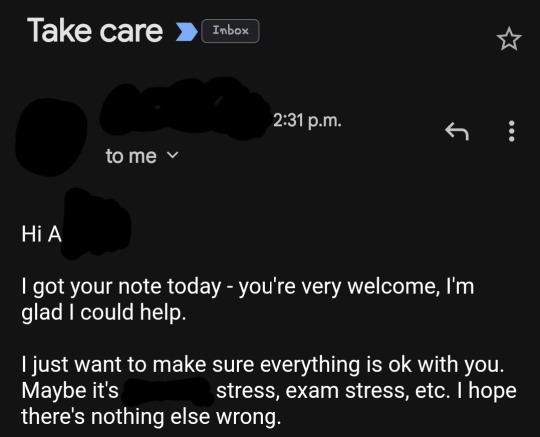The width and height of the screenshot is (540, 437).
Task: Click the 'Hi A' greeting text
Action: (42, 234)
